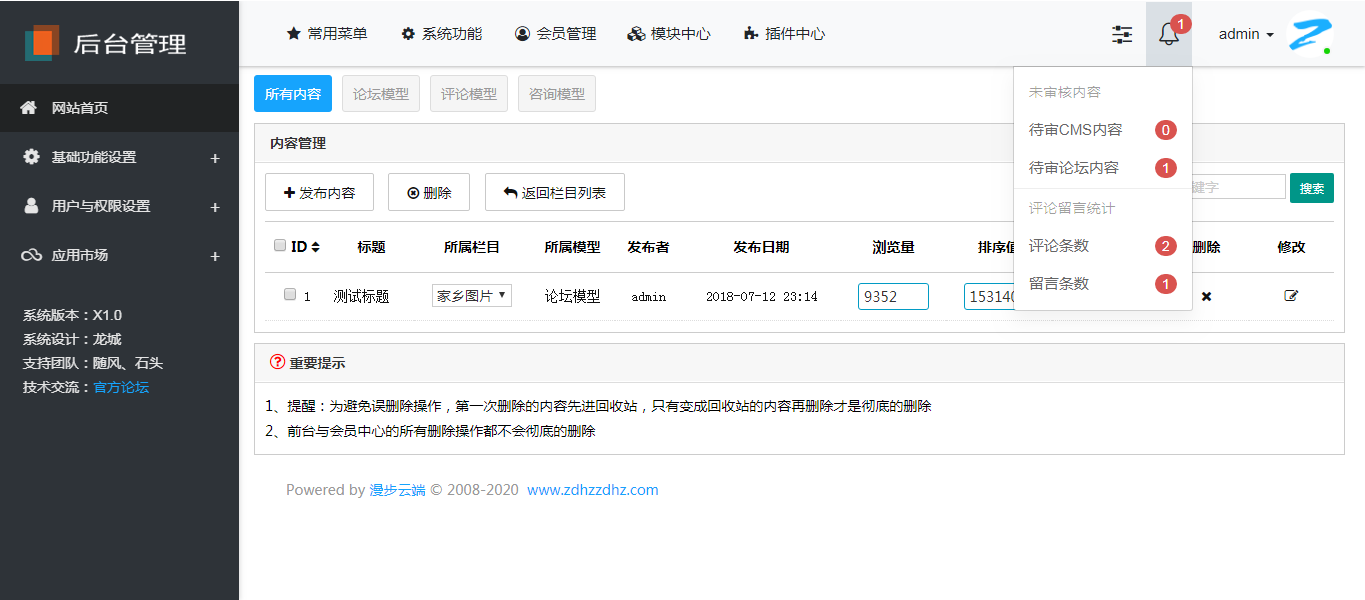Click the notification bell icon
Image resolution: width=1365 pixels, height=600 pixels.
pos(1168,35)
